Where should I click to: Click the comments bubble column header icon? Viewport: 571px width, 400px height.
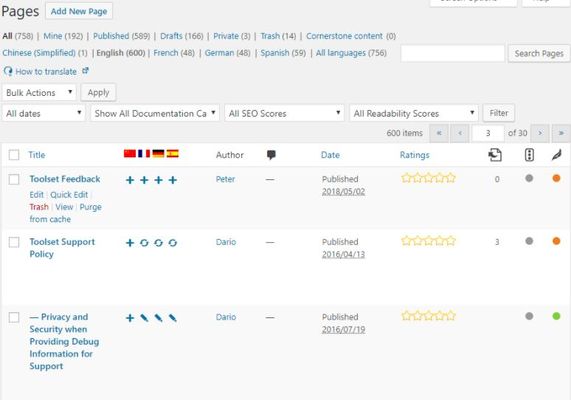point(271,155)
